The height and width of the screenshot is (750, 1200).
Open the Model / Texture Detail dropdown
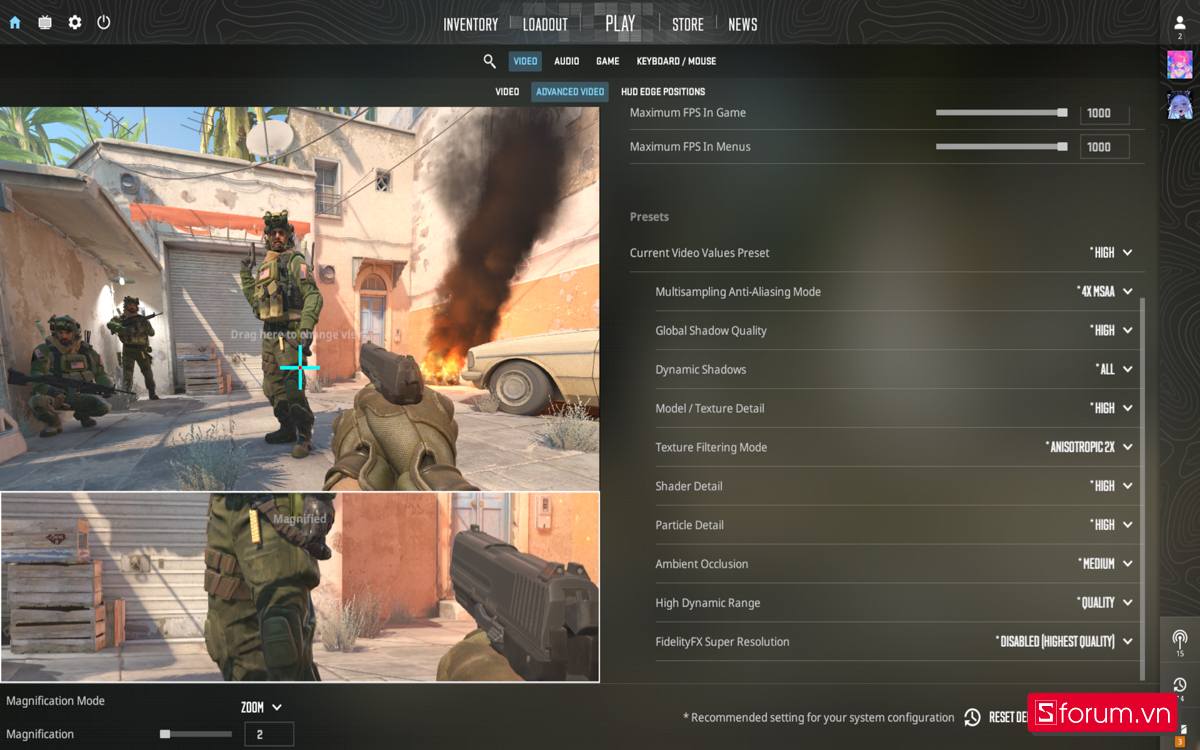click(x=1111, y=409)
